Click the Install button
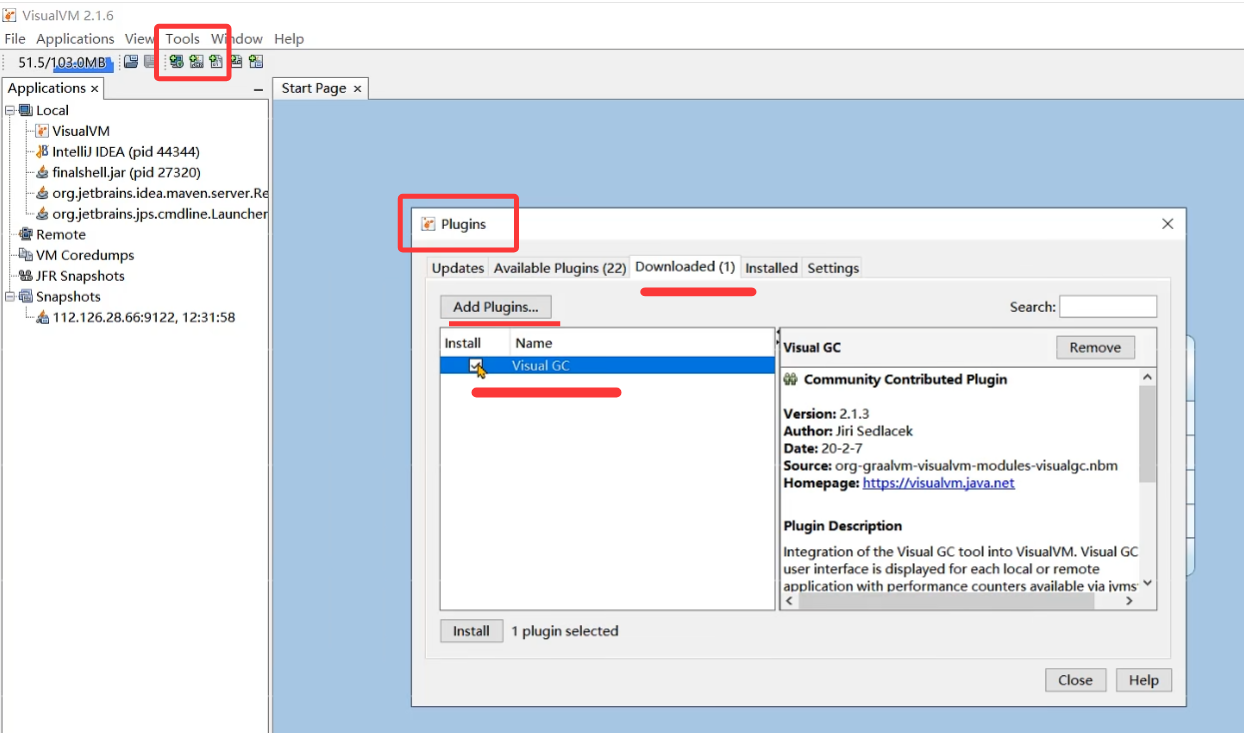 pos(471,631)
